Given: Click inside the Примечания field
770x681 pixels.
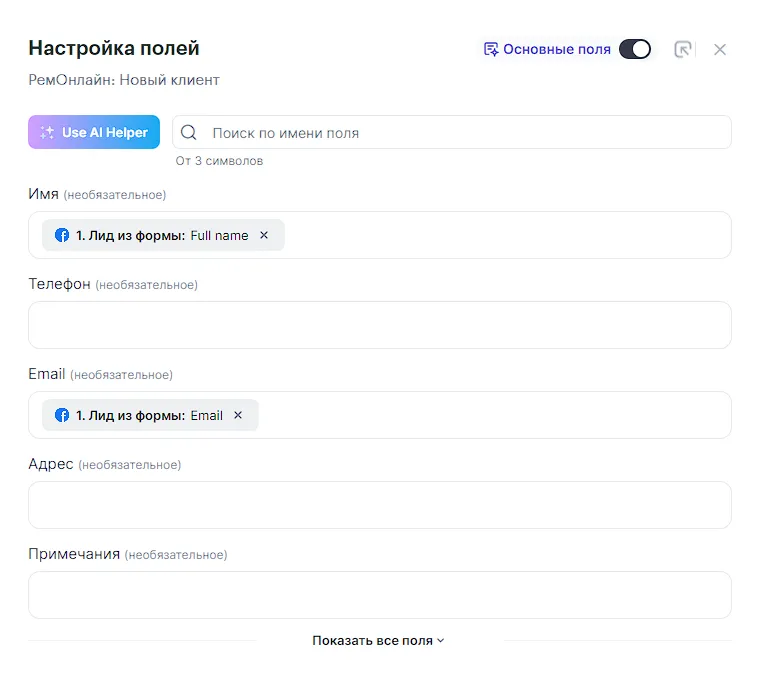Looking at the screenshot, I should click(x=380, y=595).
